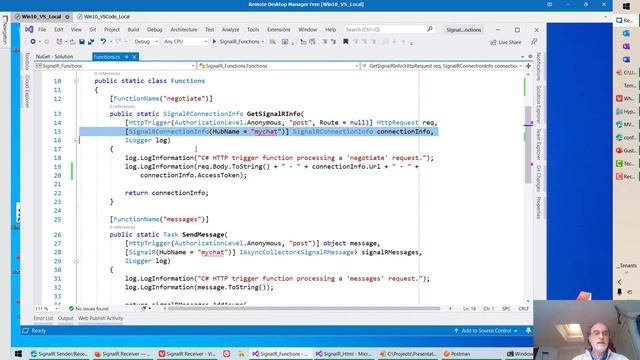Screen dimensions: 640x360
Task: Open the feedback icon beside Live Share
Action: [x=534, y=42]
